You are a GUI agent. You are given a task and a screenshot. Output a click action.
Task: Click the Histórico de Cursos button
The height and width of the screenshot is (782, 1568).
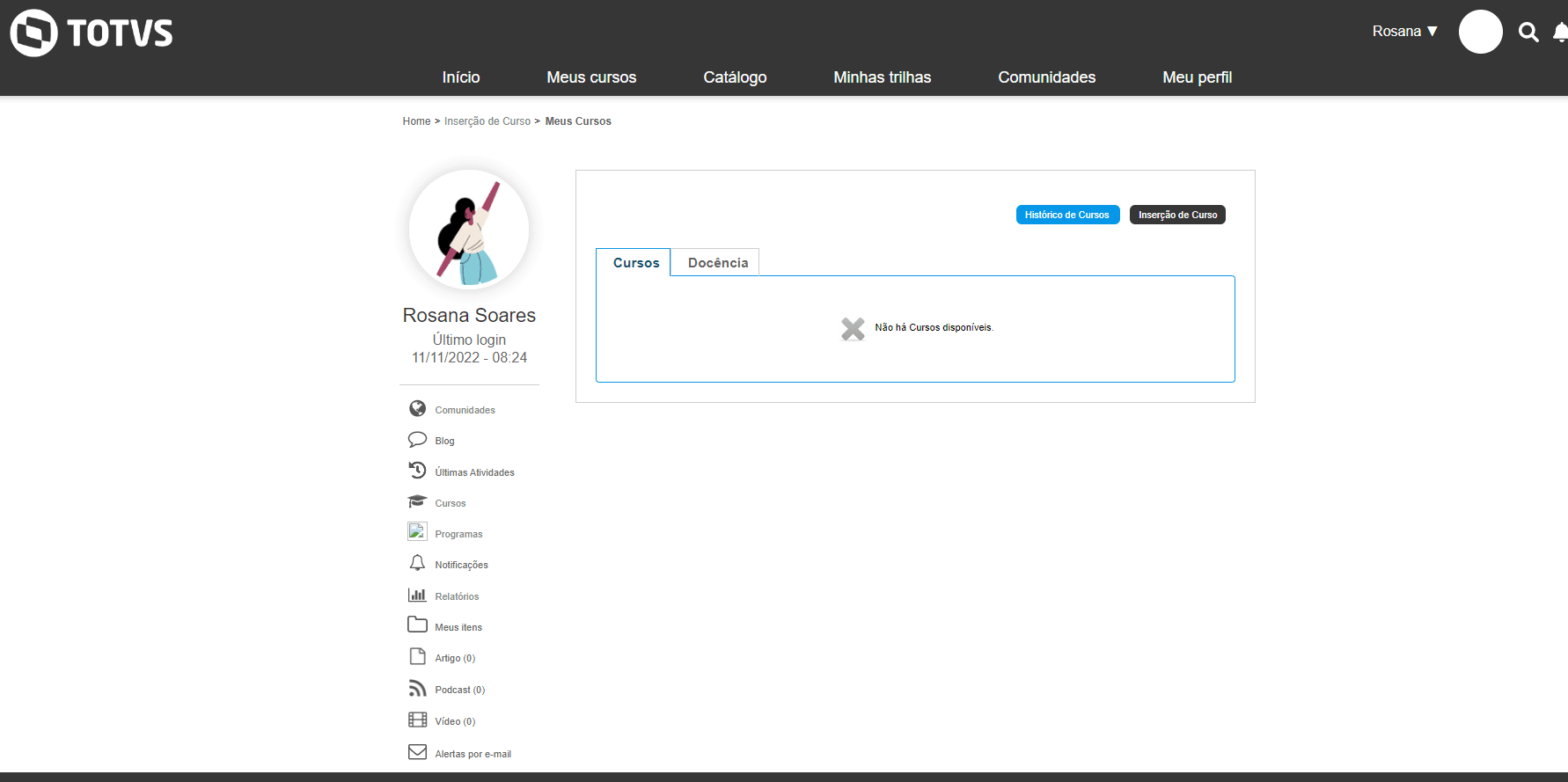click(x=1067, y=215)
